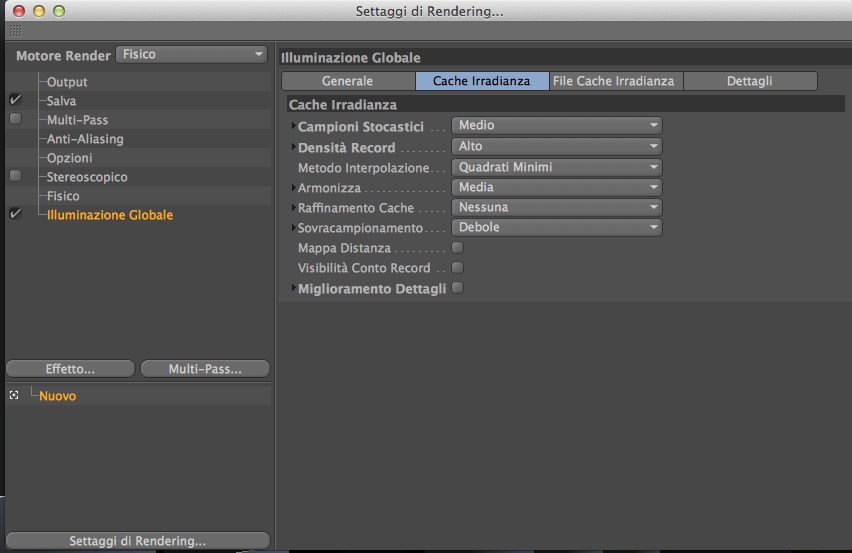
Task: Select Fisico in the settings tree
Action: (63, 196)
